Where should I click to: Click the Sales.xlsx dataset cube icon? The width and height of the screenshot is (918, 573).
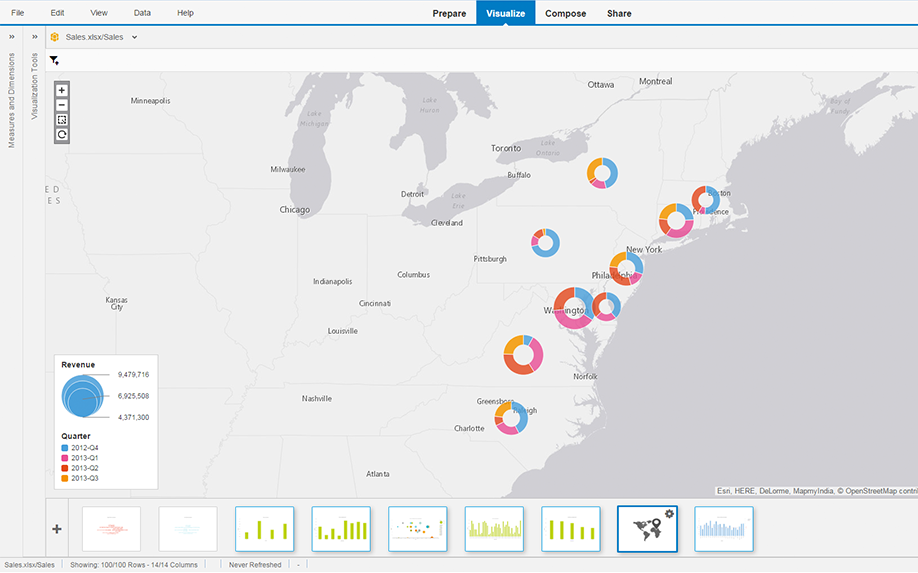pos(55,37)
